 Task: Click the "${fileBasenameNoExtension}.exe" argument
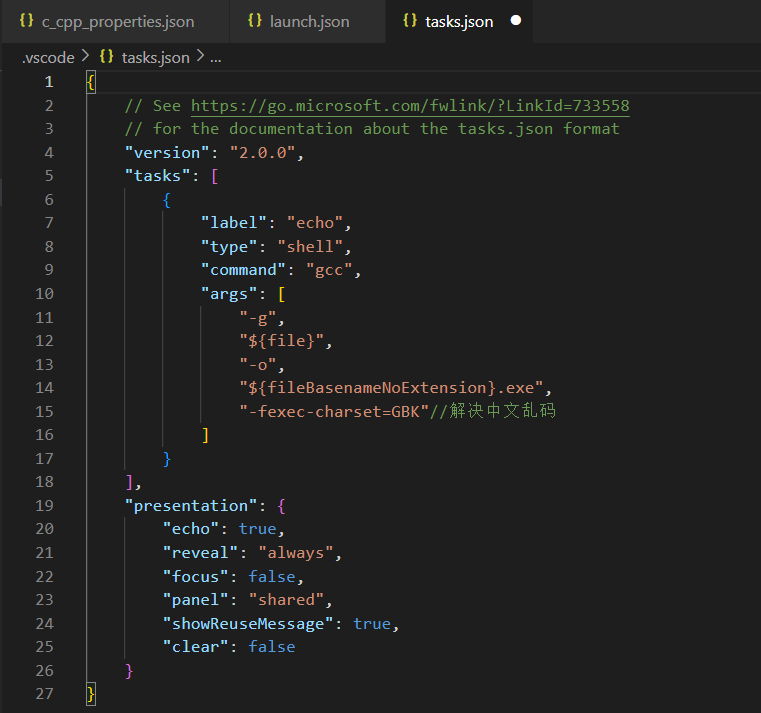[x=391, y=388]
